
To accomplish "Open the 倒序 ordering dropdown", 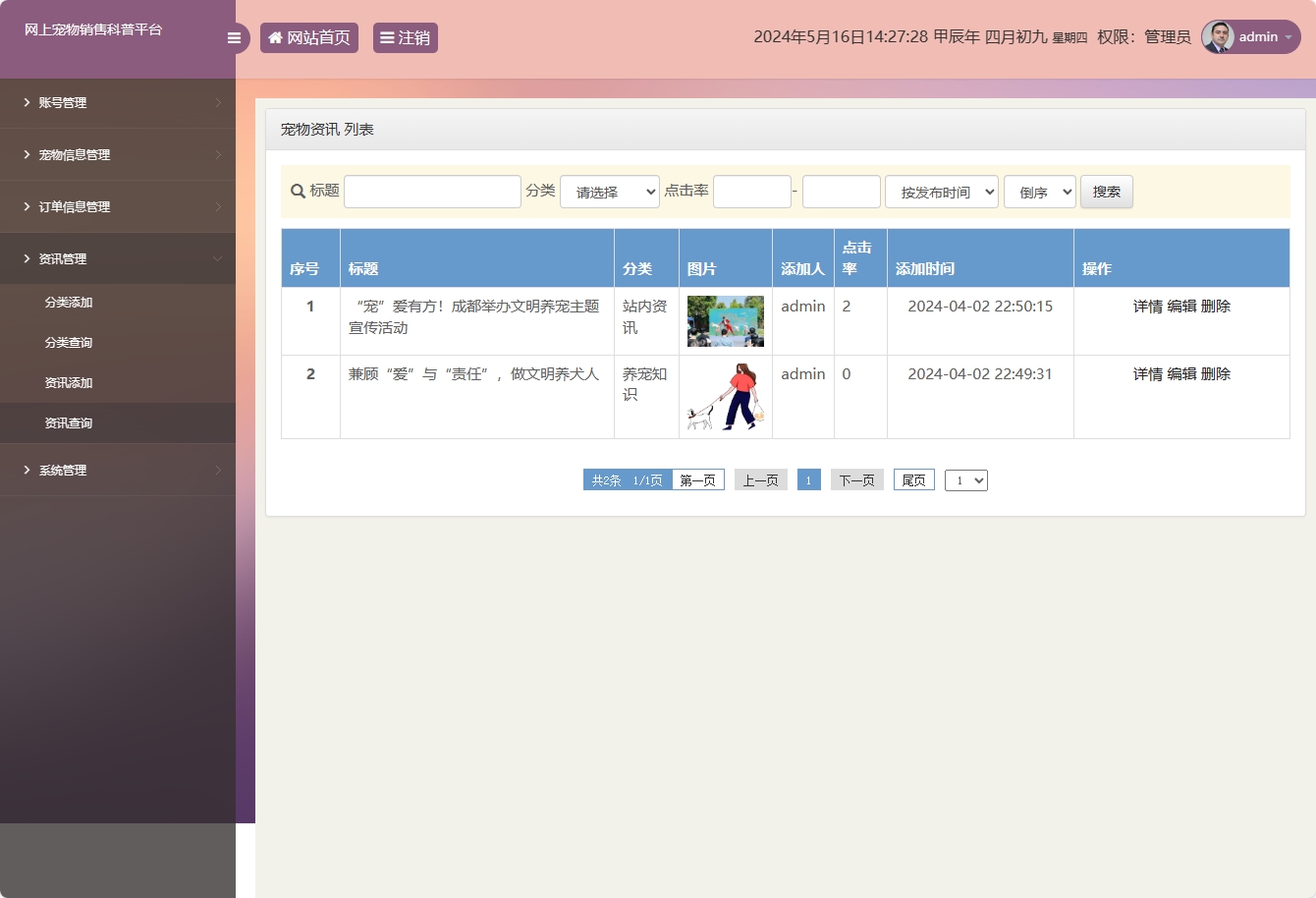I will point(1039,192).
